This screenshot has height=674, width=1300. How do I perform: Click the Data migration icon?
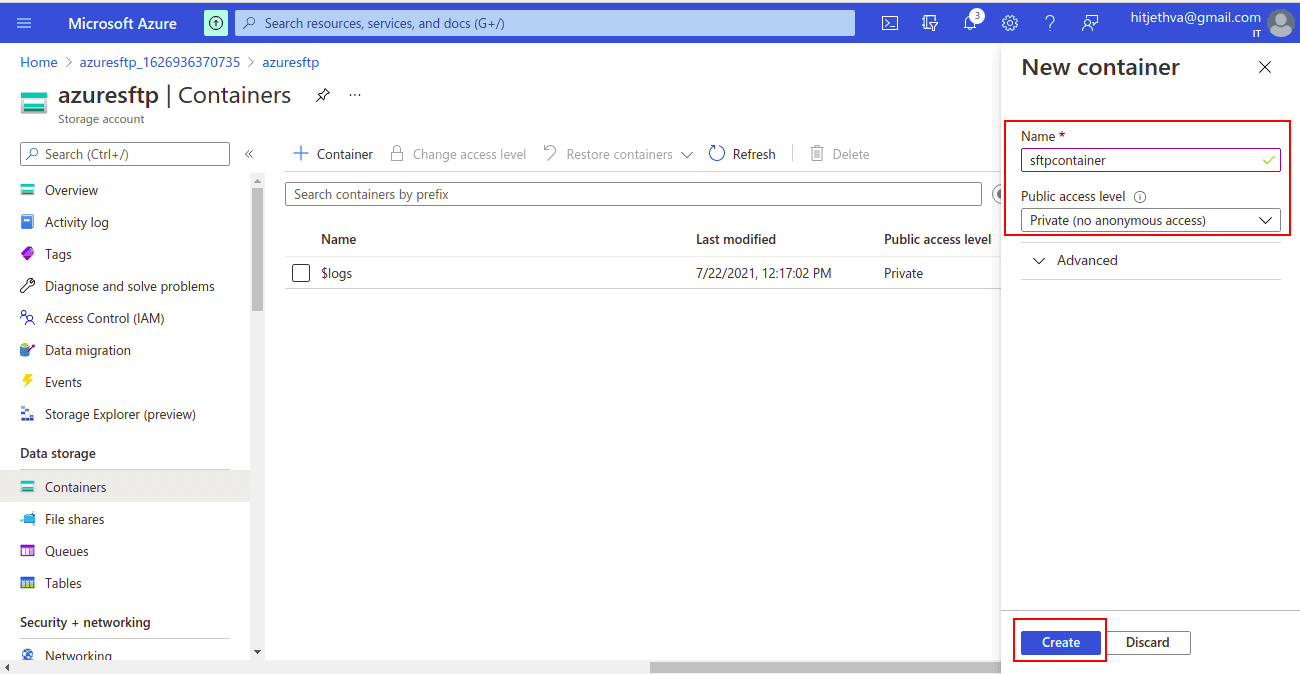[28, 350]
